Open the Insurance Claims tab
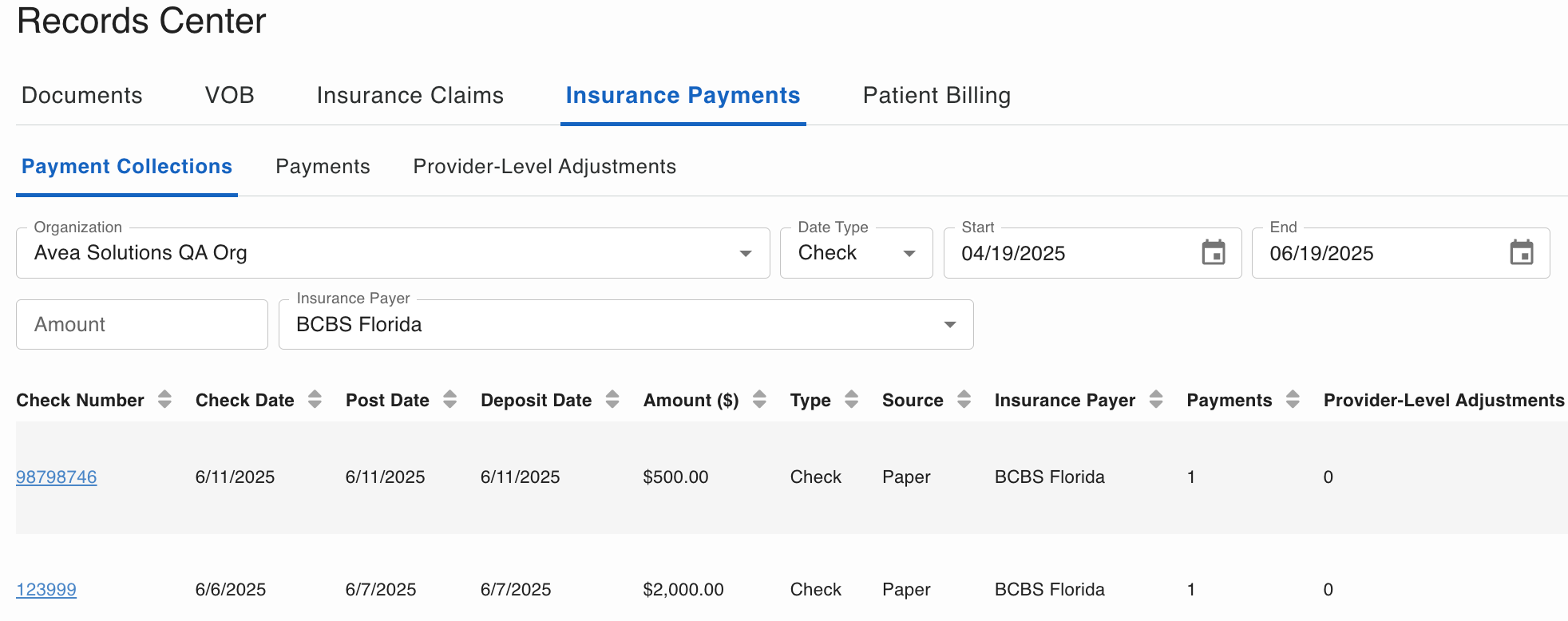1568x621 pixels. click(x=410, y=96)
